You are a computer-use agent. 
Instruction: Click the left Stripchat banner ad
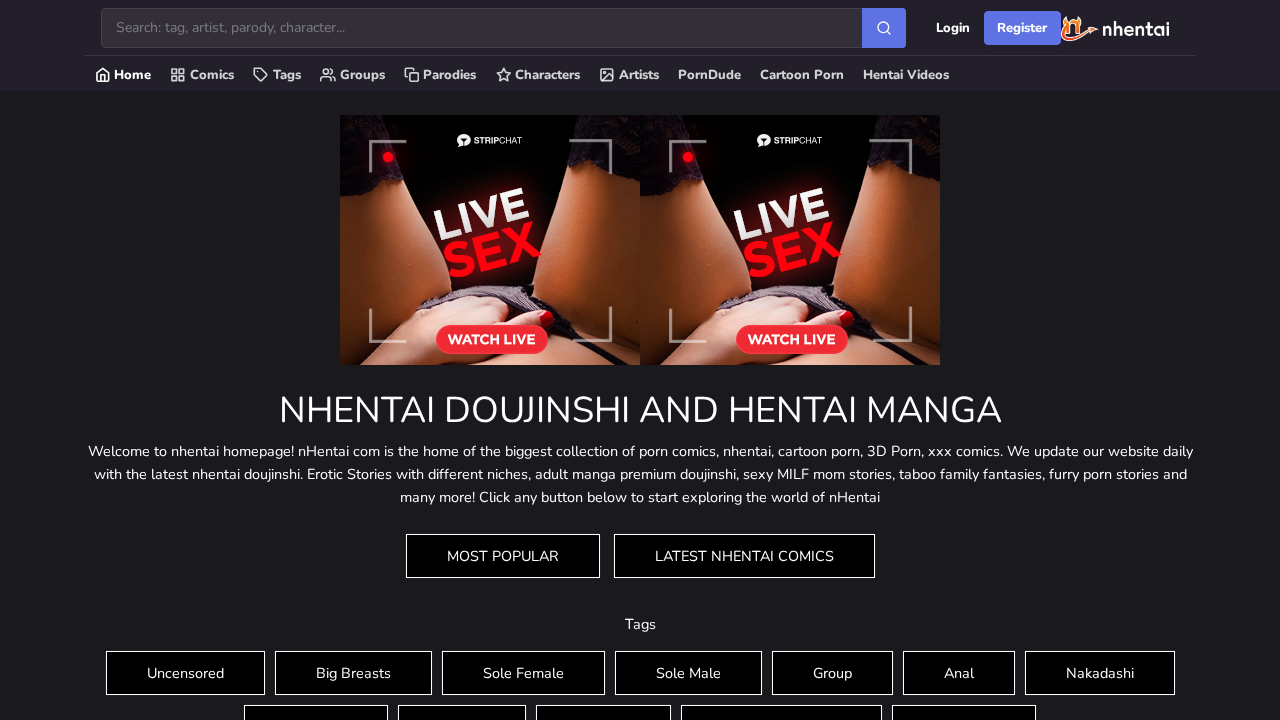[x=490, y=240]
